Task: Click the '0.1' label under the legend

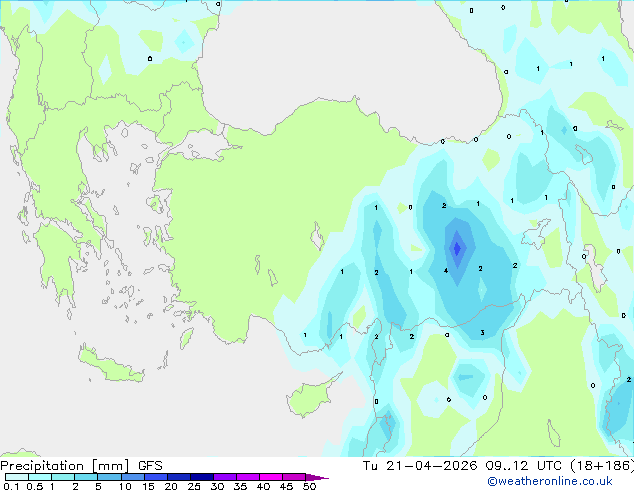Action: (x=11, y=486)
